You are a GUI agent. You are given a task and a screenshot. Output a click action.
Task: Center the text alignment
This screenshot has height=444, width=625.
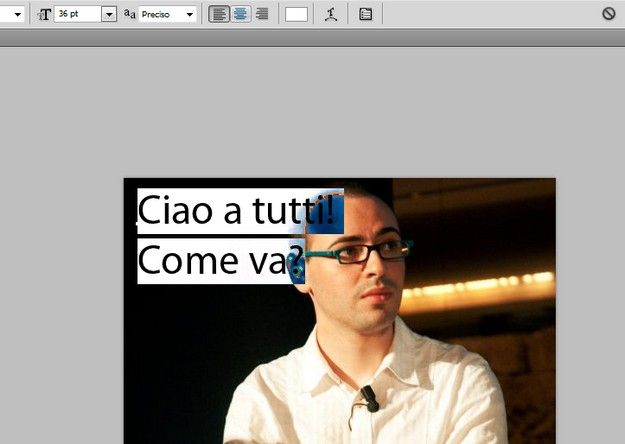click(240, 14)
